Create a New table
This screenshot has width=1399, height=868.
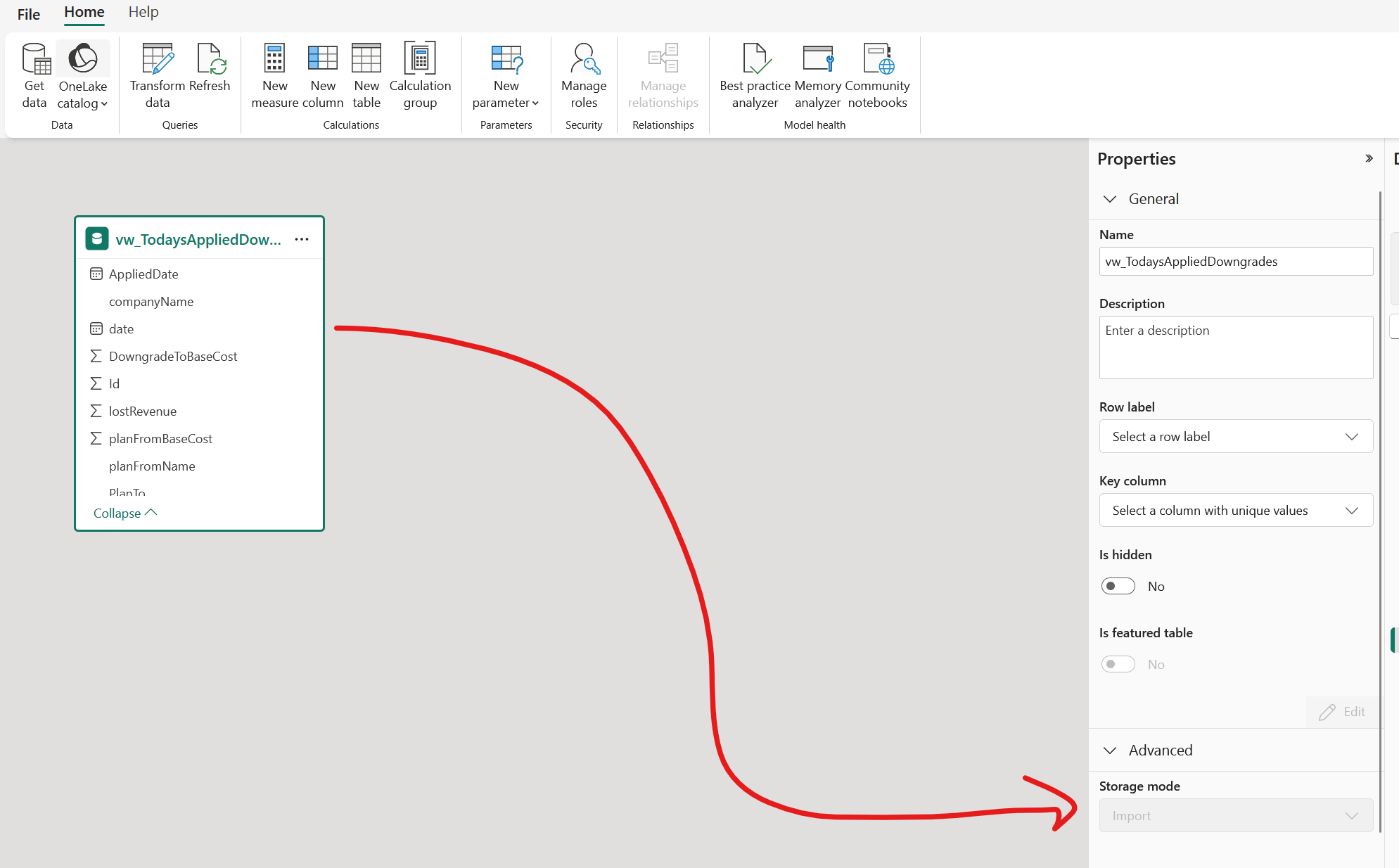(x=366, y=76)
